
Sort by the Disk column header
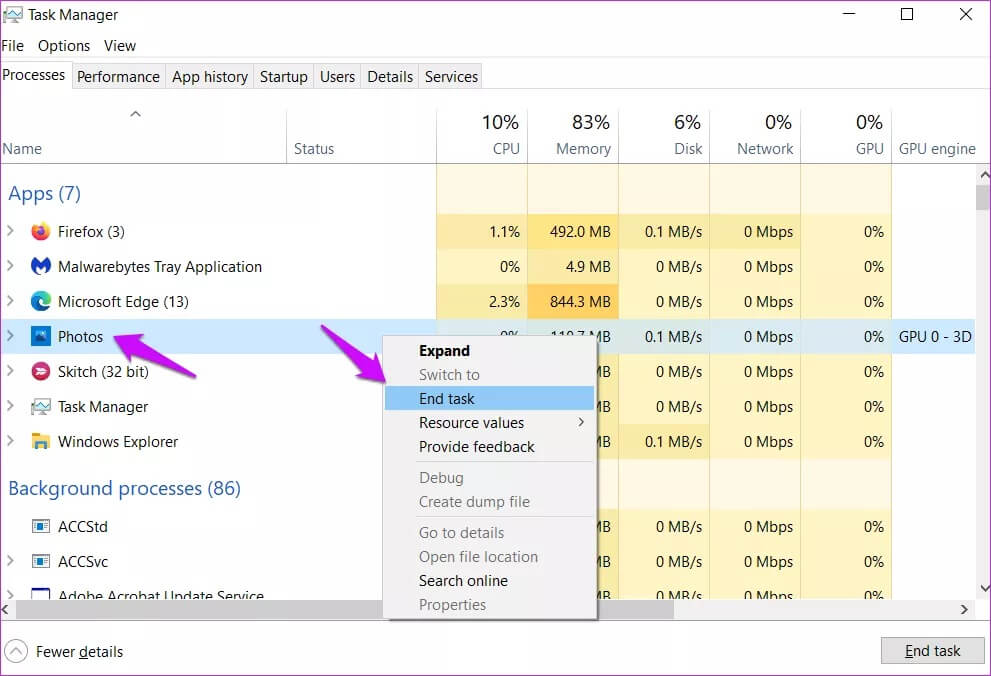pos(664,136)
